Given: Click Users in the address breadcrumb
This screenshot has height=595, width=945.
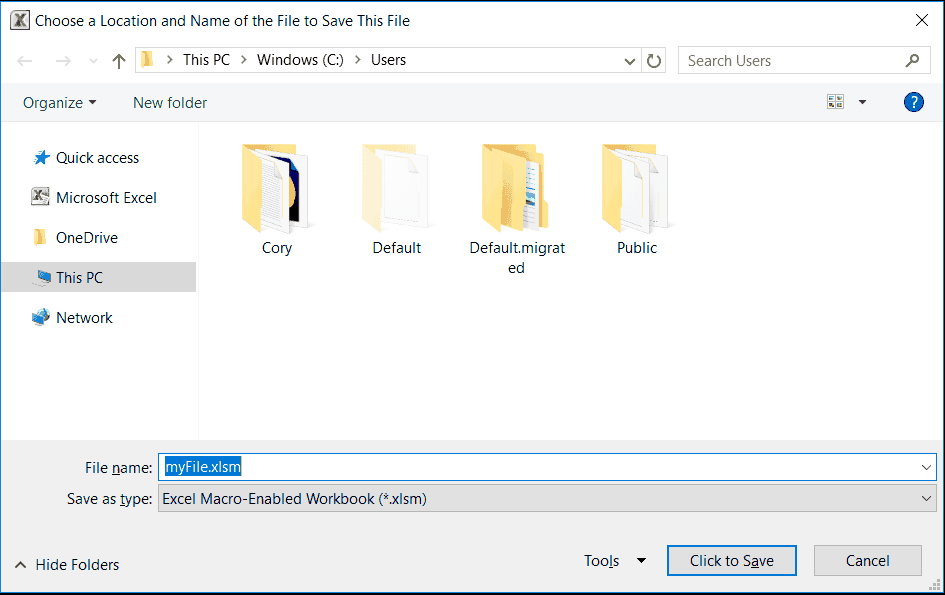Looking at the screenshot, I should click(388, 60).
